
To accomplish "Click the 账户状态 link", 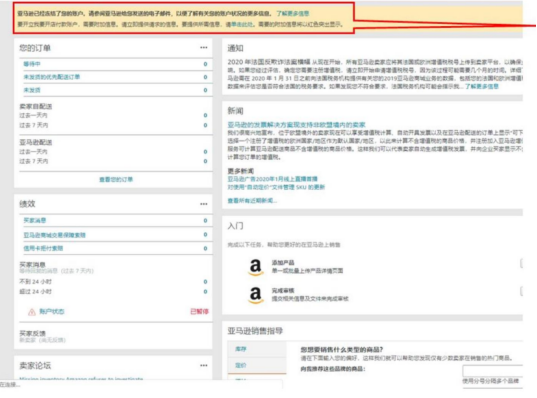I will (x=52, y=311).
